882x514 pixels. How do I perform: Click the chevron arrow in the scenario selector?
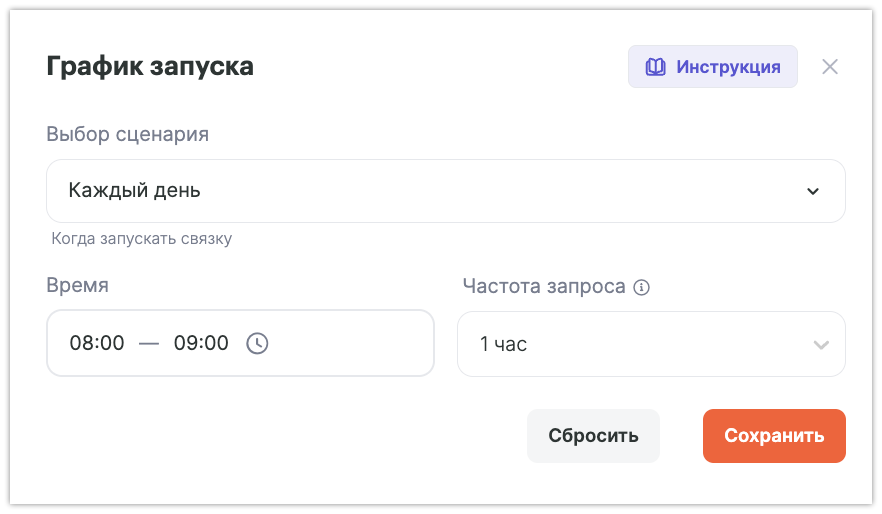coord(813,191)
